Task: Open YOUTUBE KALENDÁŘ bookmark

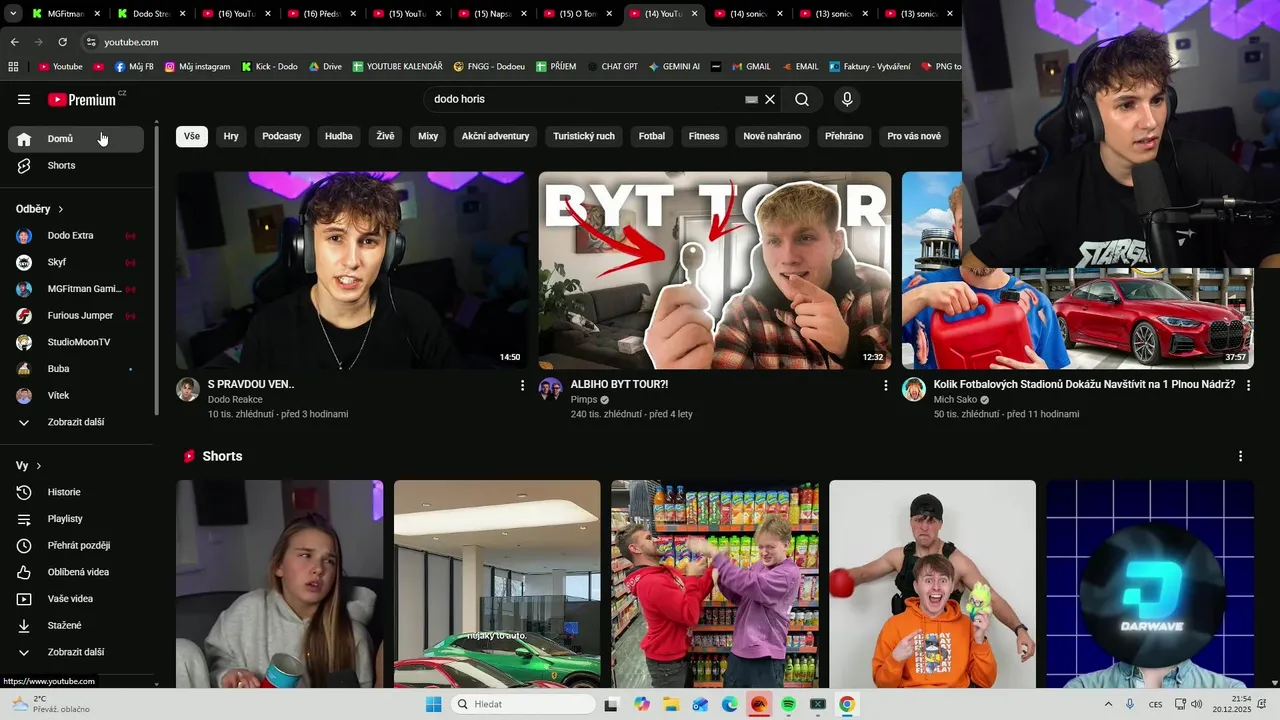Action: click(396, 66)
